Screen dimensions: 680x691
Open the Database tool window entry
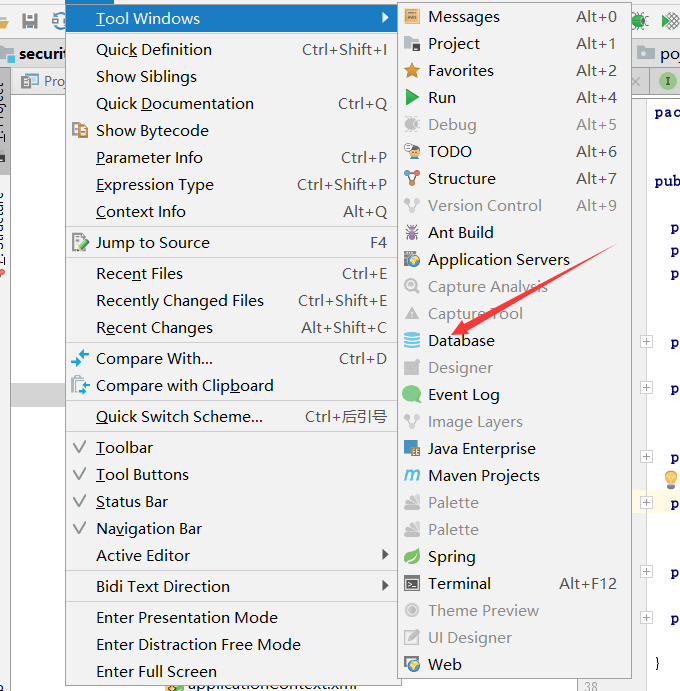click(x=514, y=341)
